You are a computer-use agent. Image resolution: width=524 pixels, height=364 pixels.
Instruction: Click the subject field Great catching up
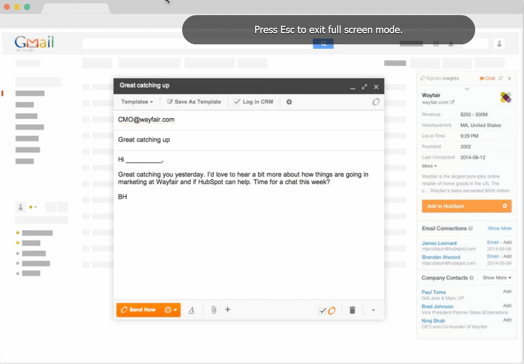click(x=249, y=140)
